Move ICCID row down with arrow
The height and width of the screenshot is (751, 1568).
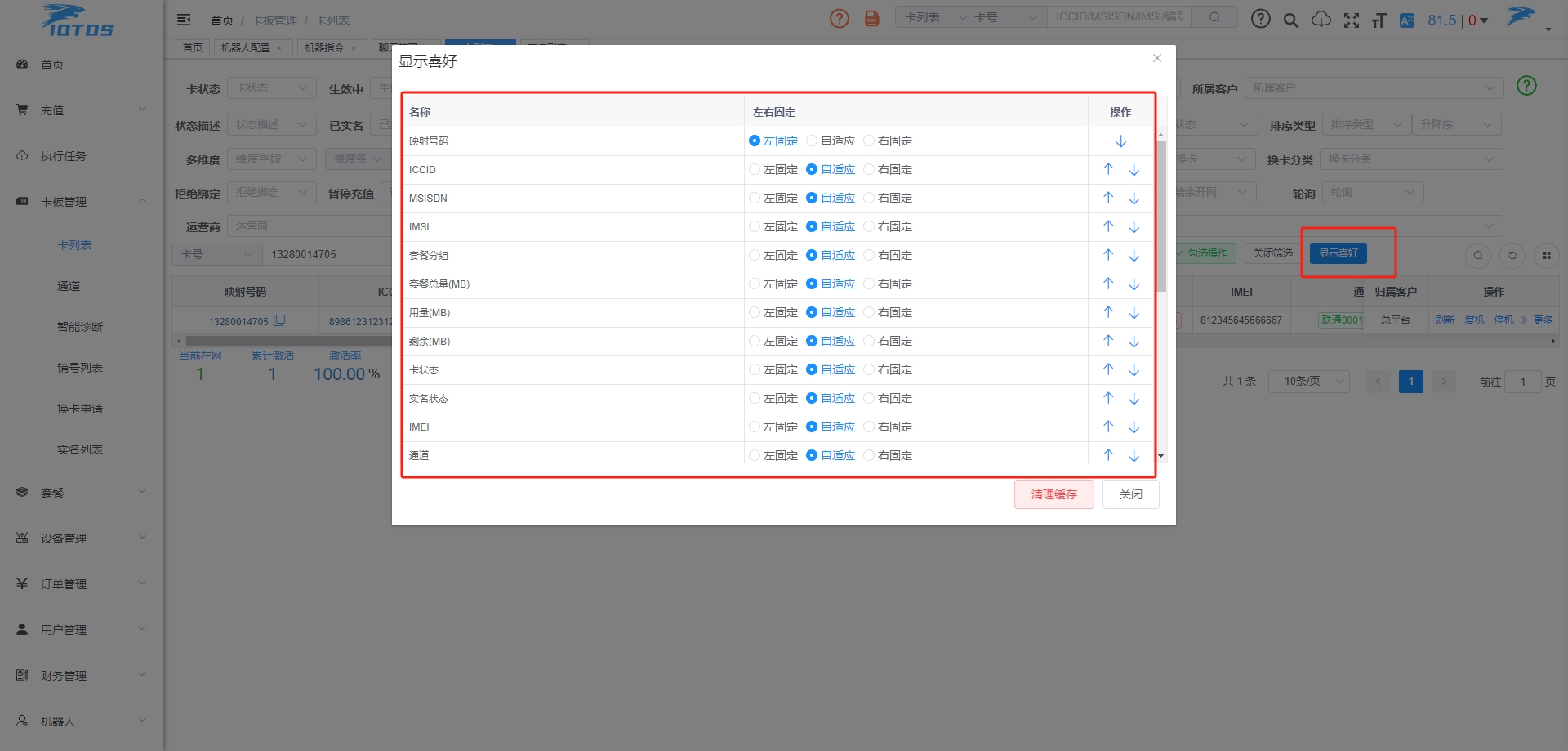1134,170
